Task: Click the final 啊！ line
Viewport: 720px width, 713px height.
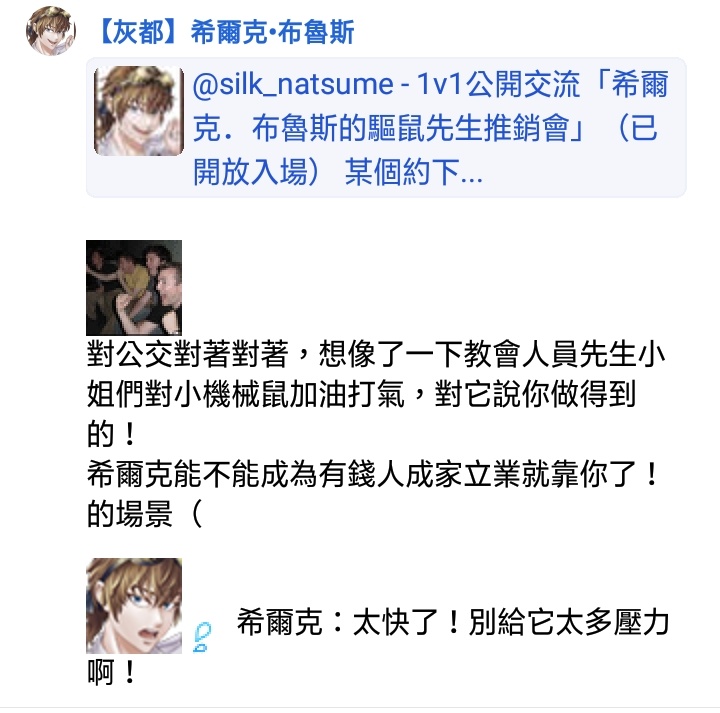Action: click(x=112, y=673)
